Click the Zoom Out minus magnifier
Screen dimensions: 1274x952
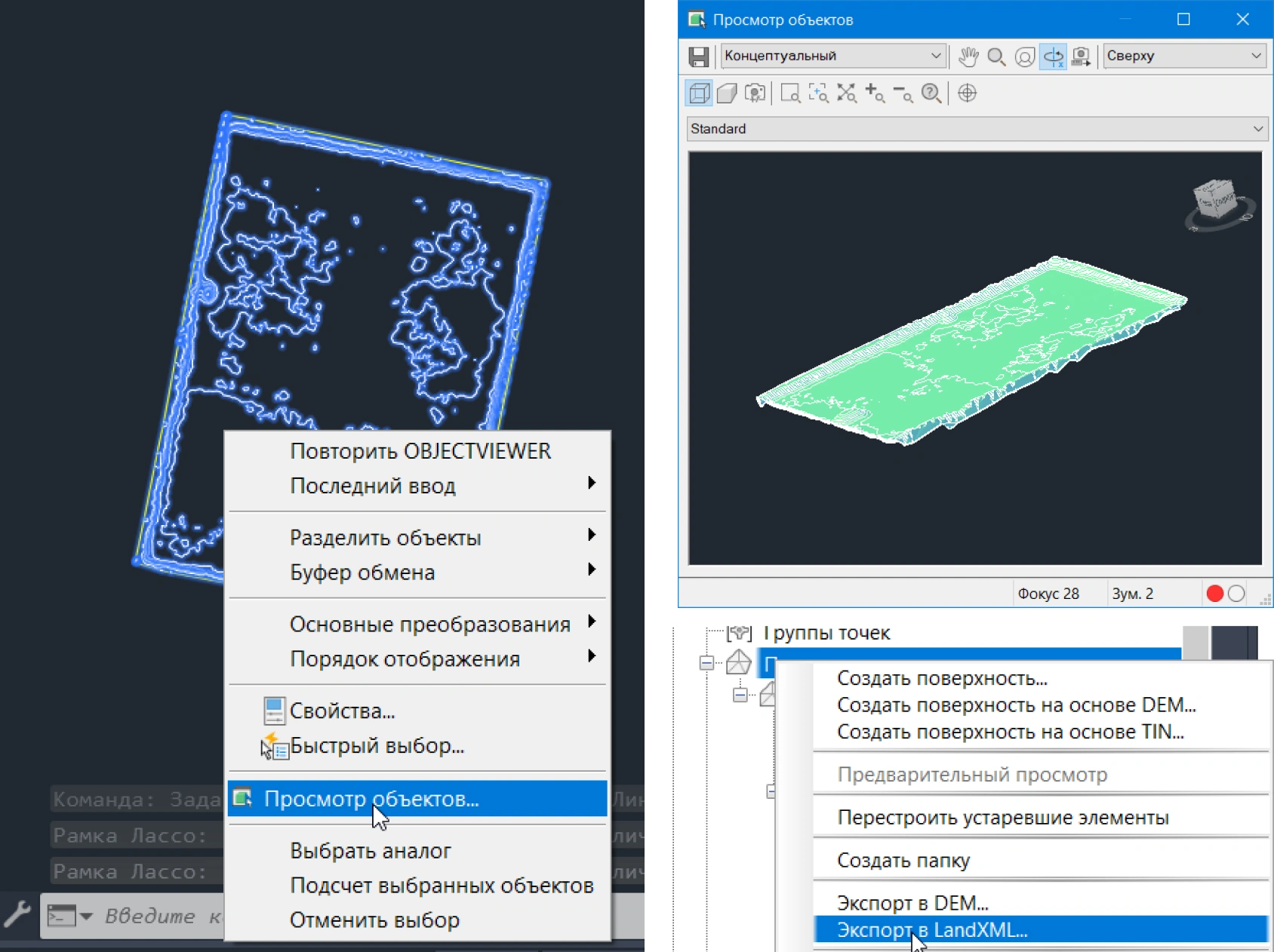[903, 94]
